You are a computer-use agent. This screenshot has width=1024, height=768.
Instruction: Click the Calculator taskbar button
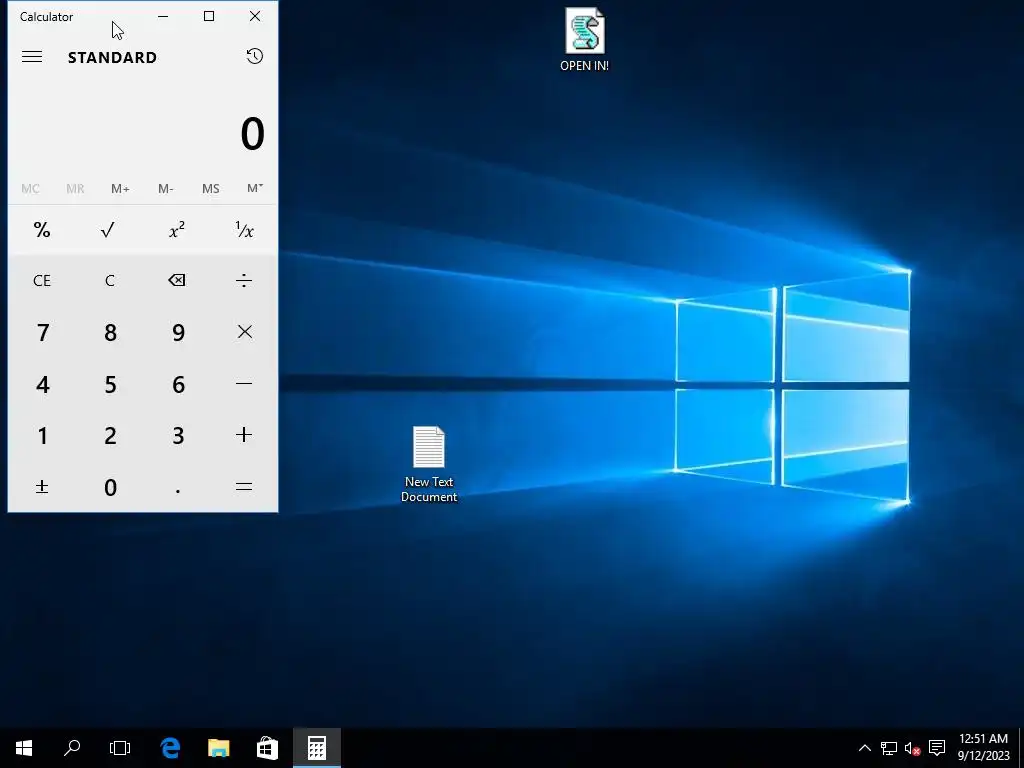click(317, 748)
